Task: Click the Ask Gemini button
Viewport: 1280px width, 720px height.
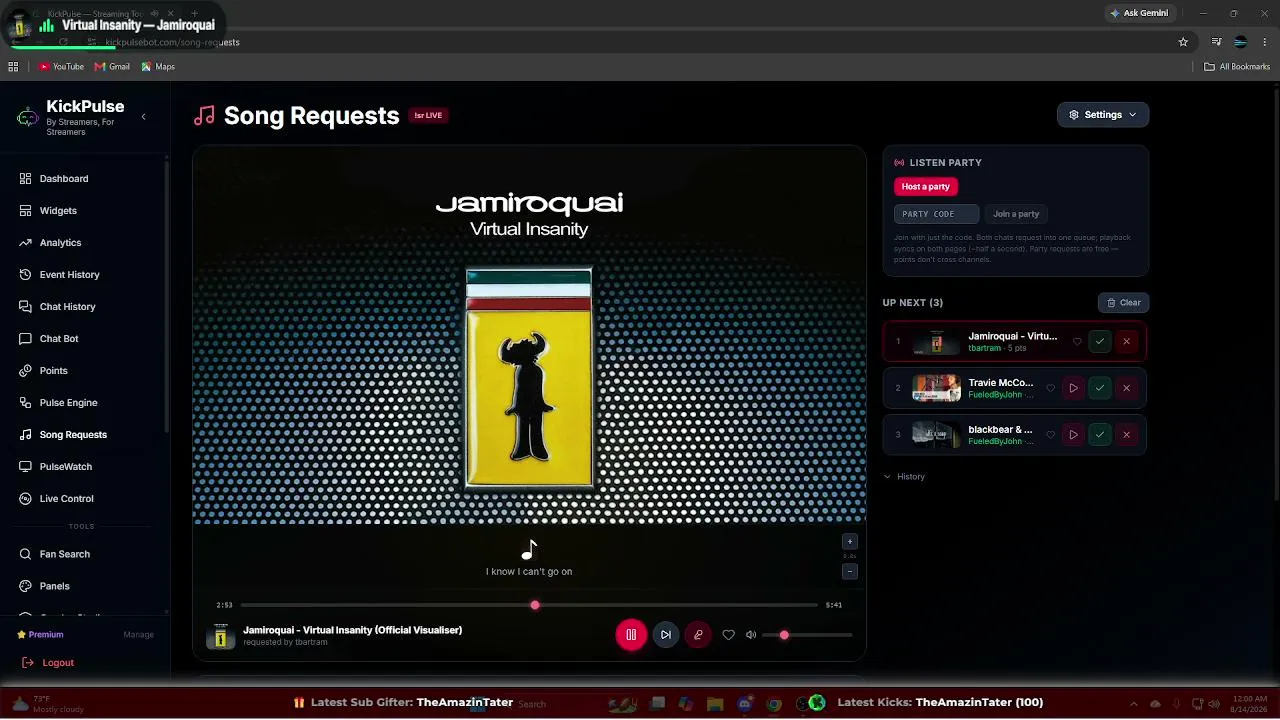Action: click(x=1138, y=13)
